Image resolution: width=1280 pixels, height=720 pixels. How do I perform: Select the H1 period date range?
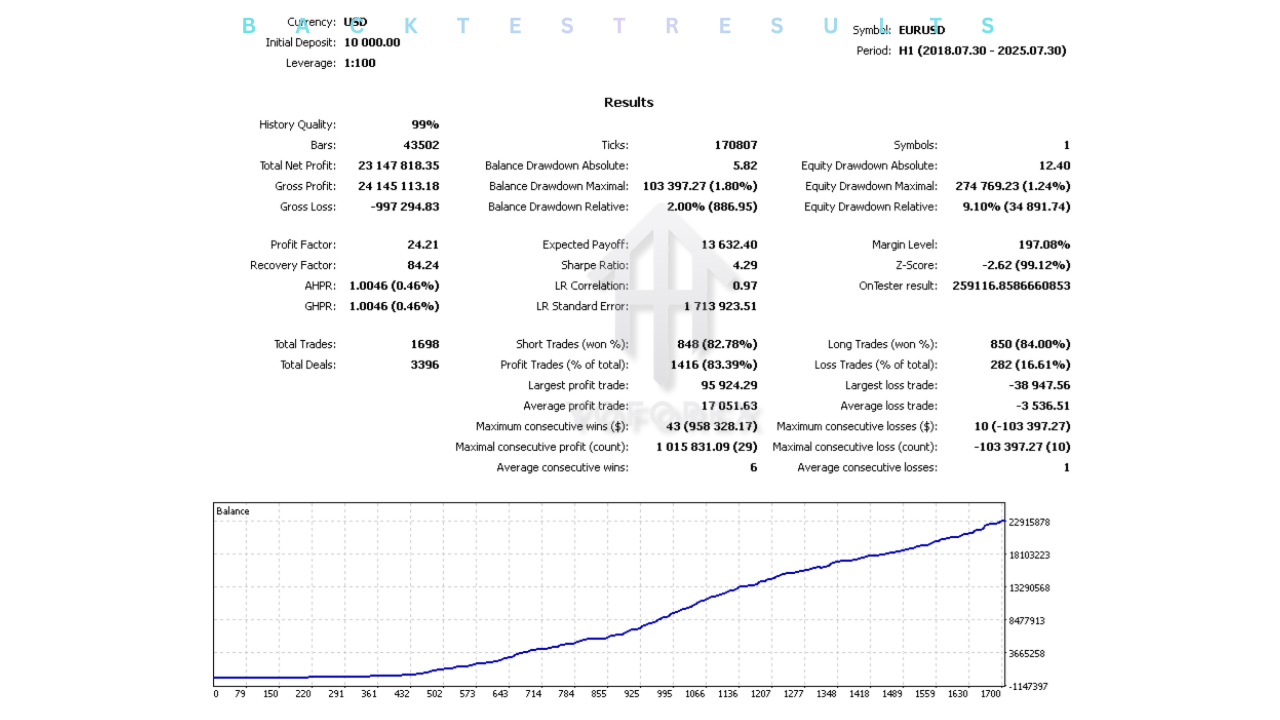982,51
